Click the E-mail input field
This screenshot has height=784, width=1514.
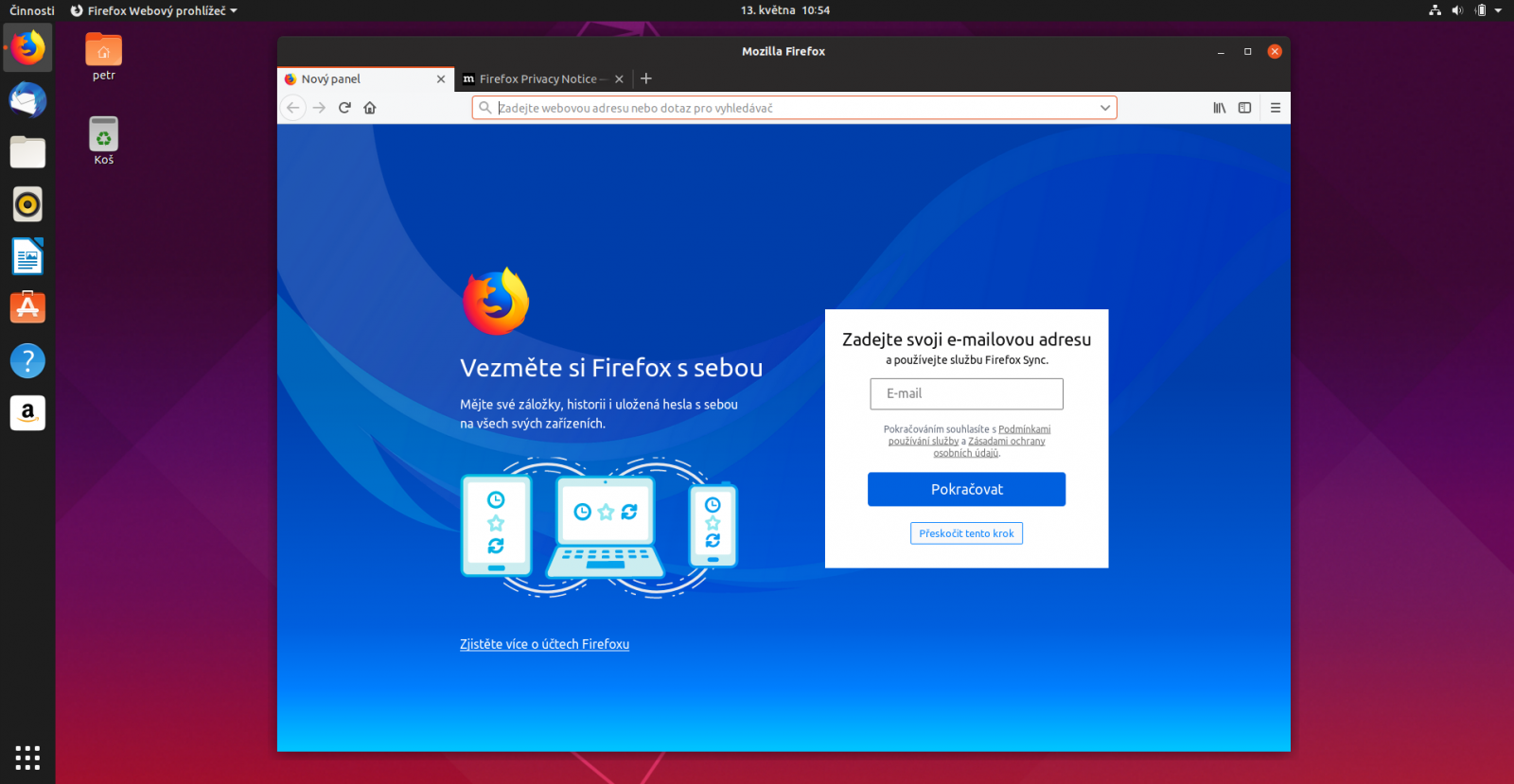point(966,393)
